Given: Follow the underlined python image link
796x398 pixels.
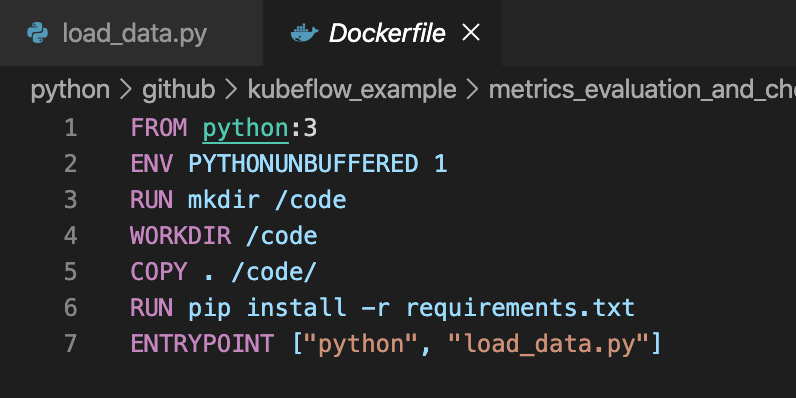Looking at the screenshot, I should [246, 128].
